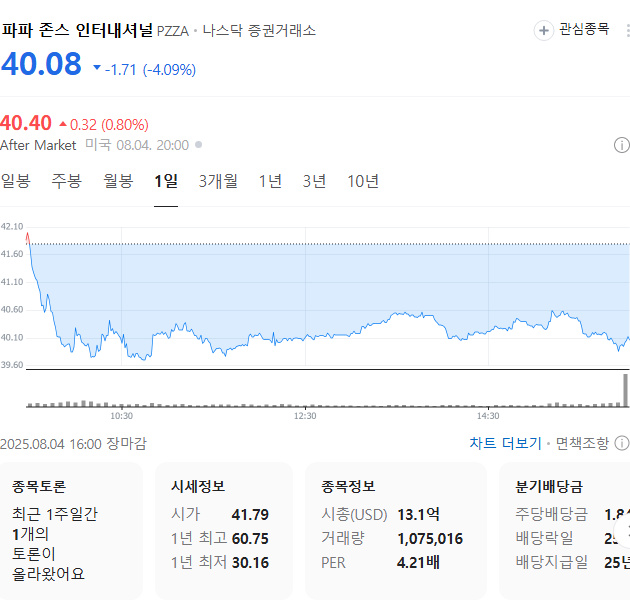Click the 42.10 price axis label
The height and width of the screenshot is (600, 630).
coord(12,227)
